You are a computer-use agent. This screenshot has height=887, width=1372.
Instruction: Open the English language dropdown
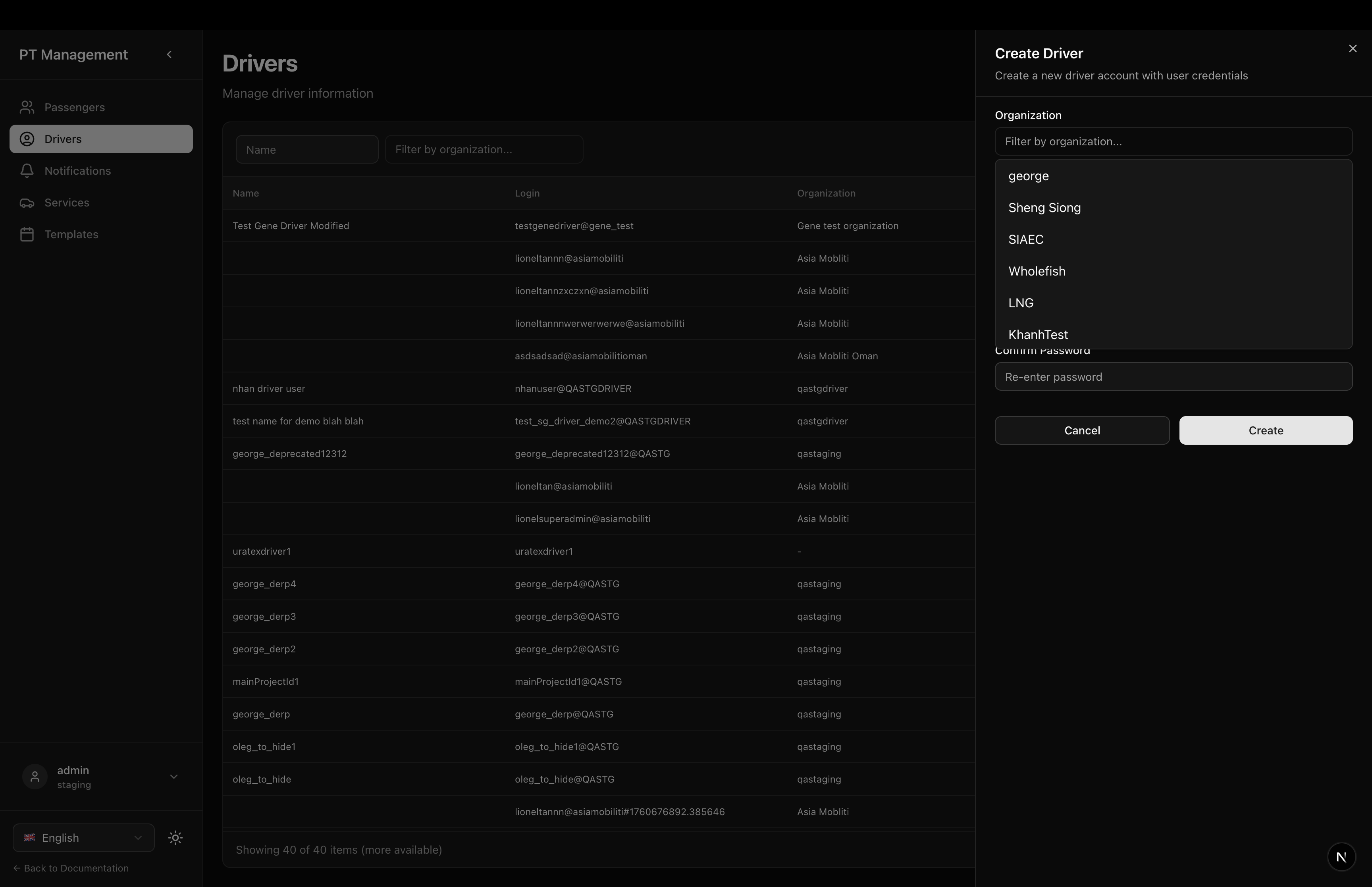pos(83,837)
